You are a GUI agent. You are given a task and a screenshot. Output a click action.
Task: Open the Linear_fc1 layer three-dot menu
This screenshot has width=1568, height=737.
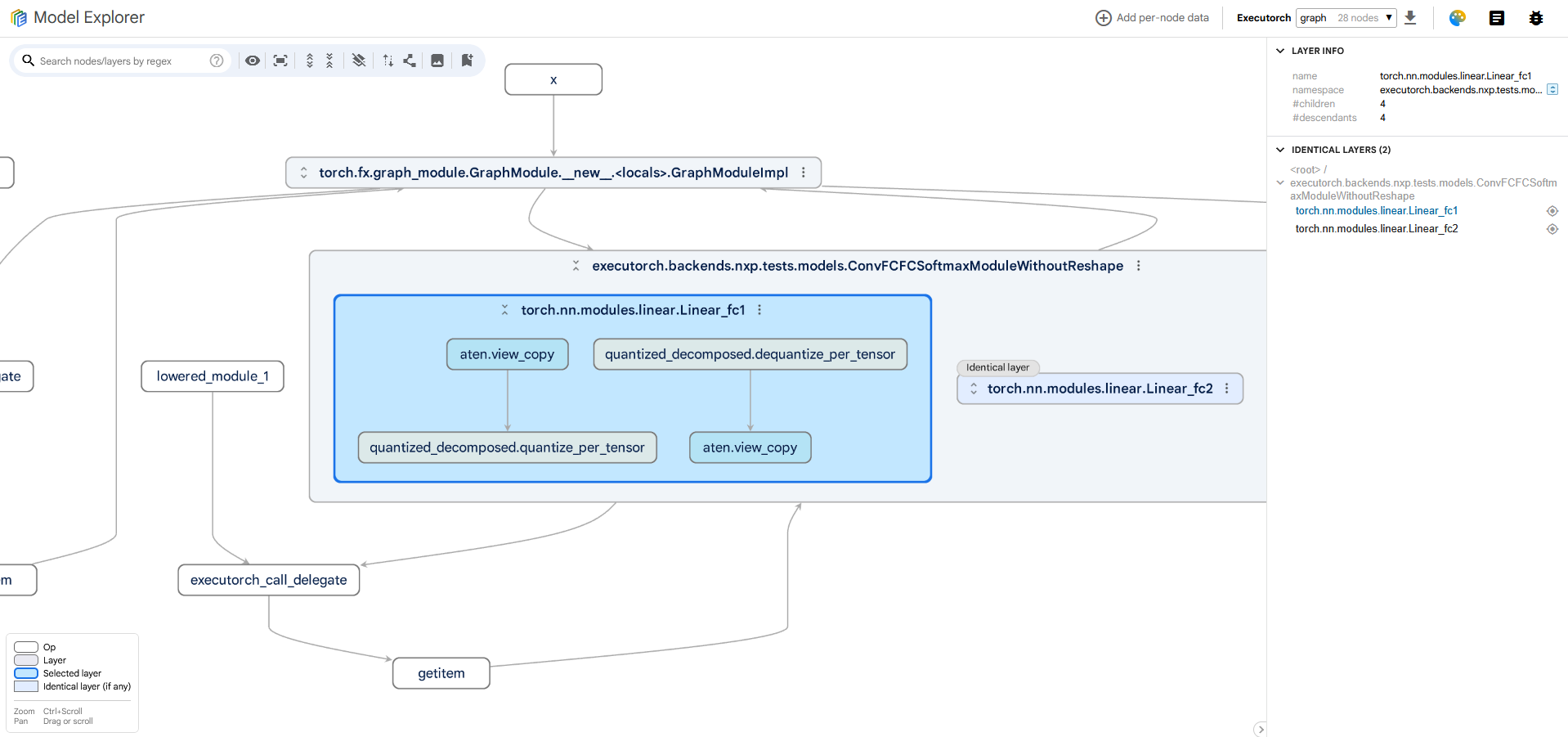(x=759, y=310)
